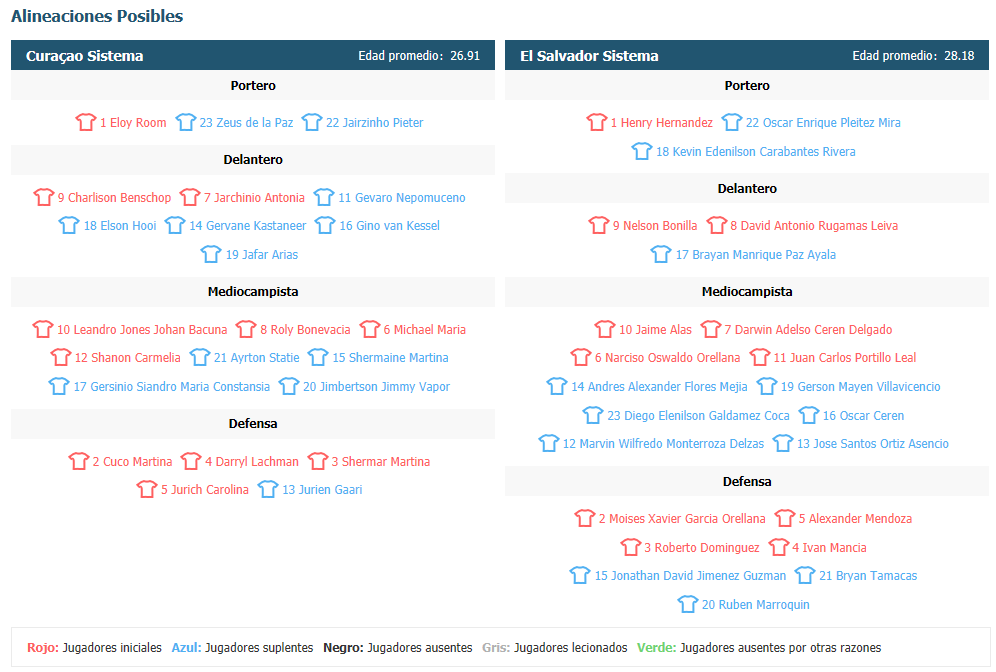
Task: Click the Gris: Jugadores lecionados legend entry
Action: (x=555, y=648)
